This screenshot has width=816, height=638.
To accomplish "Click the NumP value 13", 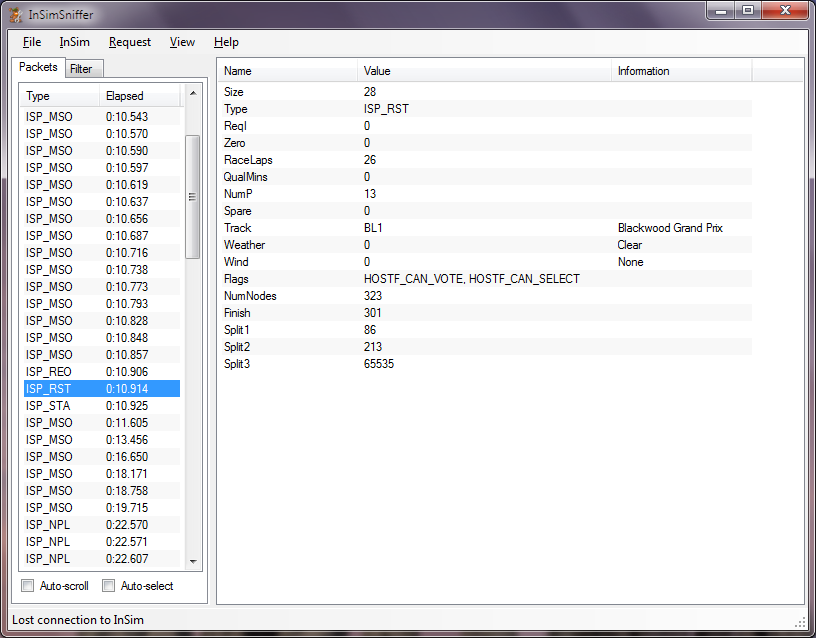I will pos(370,194).
